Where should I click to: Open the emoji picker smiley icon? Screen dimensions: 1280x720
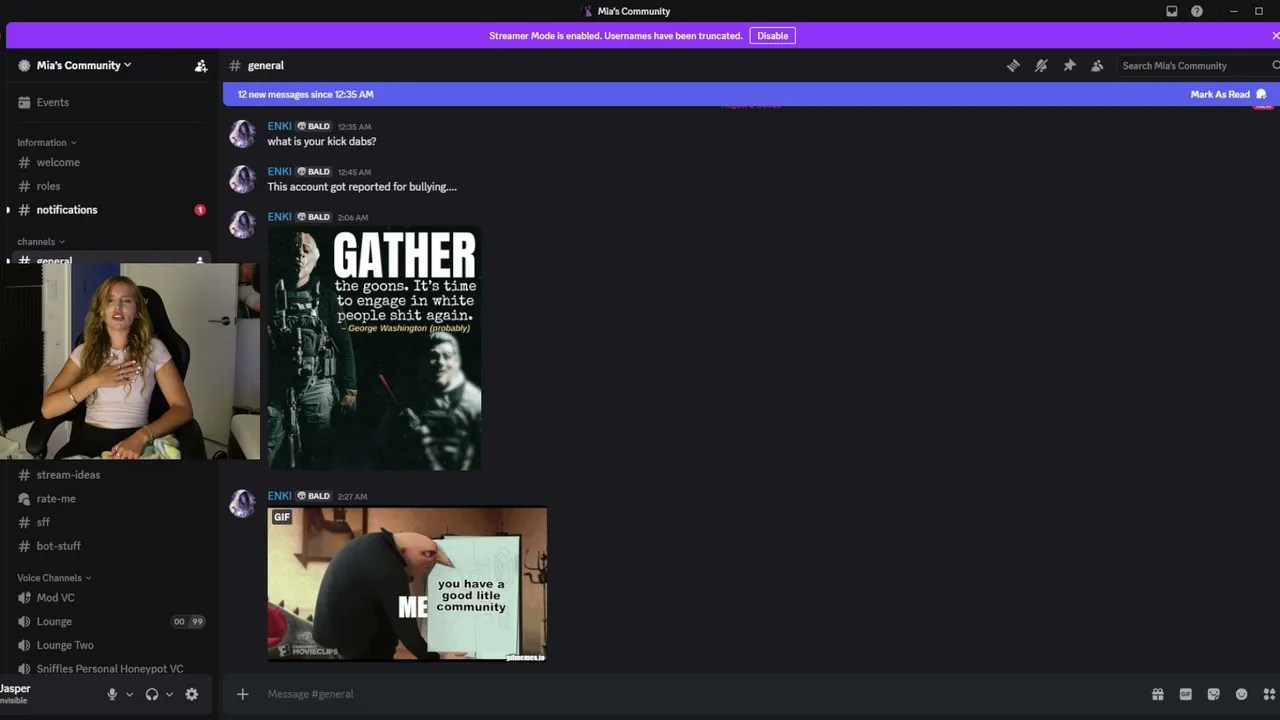tap(1241, 694)
